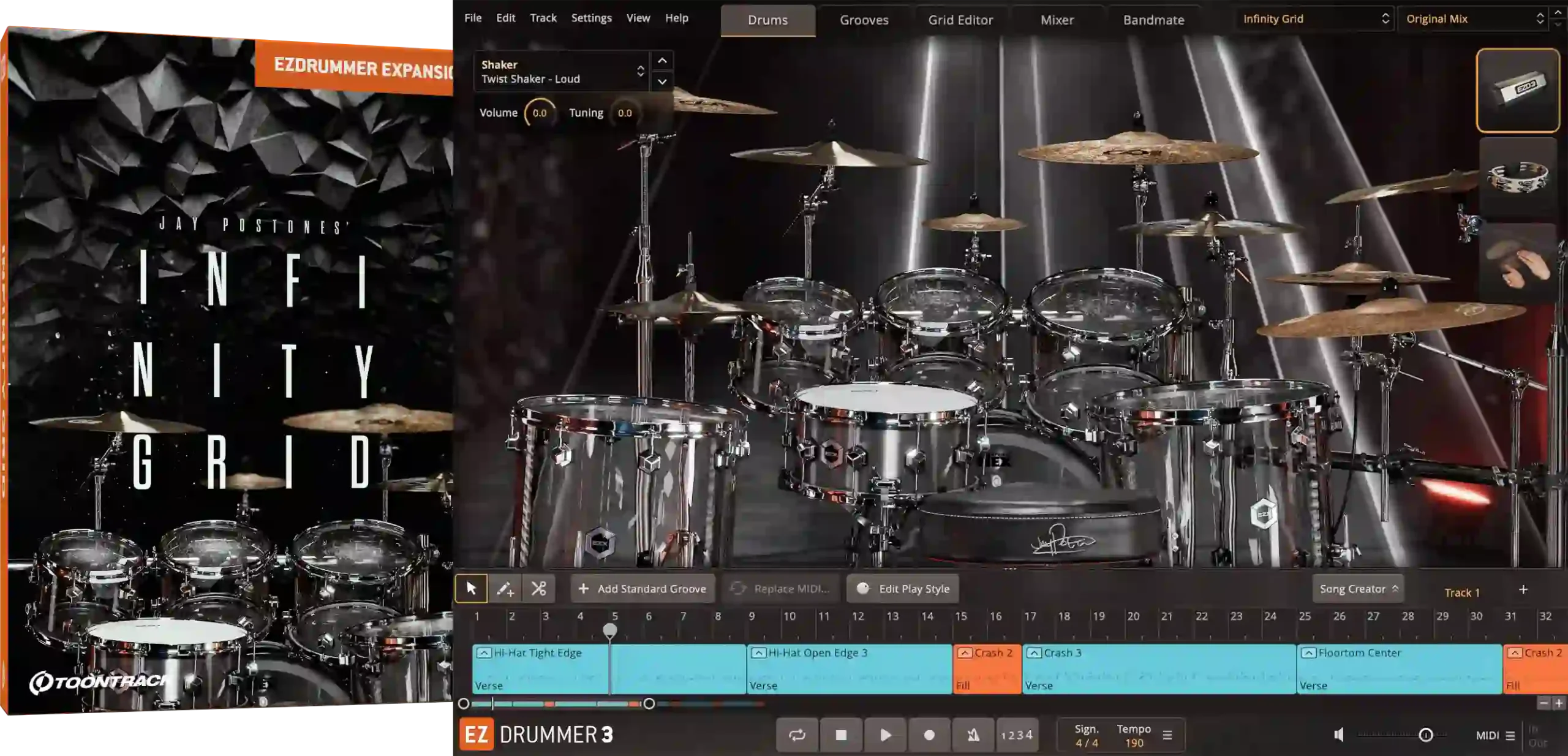Click the speaker volume icon
The height and width of the screenshot is (756, 1568).
pyautogui.click(x=1339, y=735)
